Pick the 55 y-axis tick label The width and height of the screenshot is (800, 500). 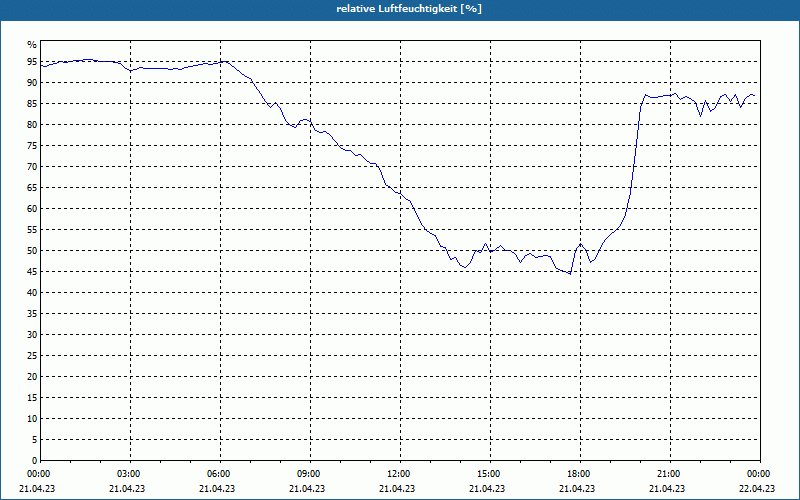(x=32, y=230)
